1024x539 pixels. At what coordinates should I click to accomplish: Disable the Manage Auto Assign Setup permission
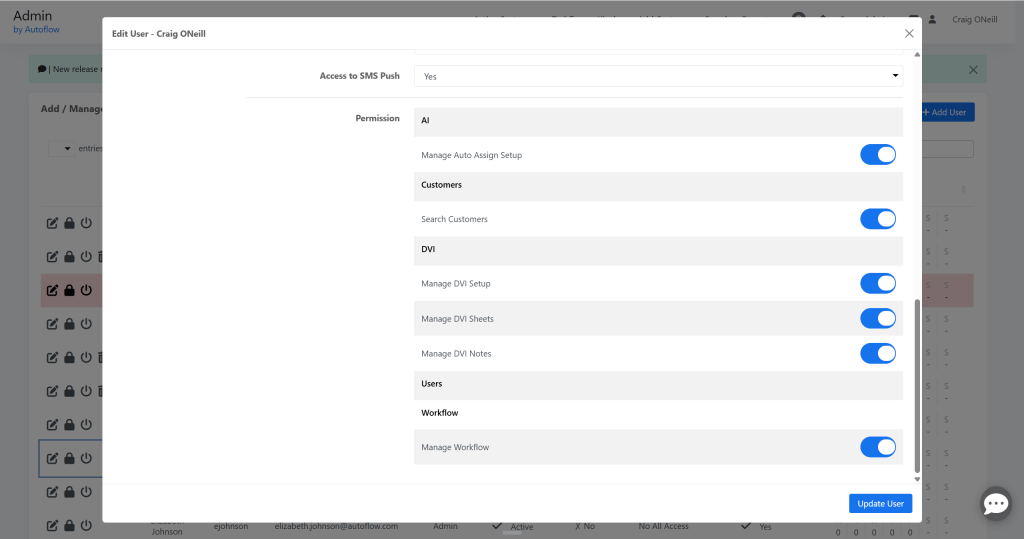click(877, 155)
